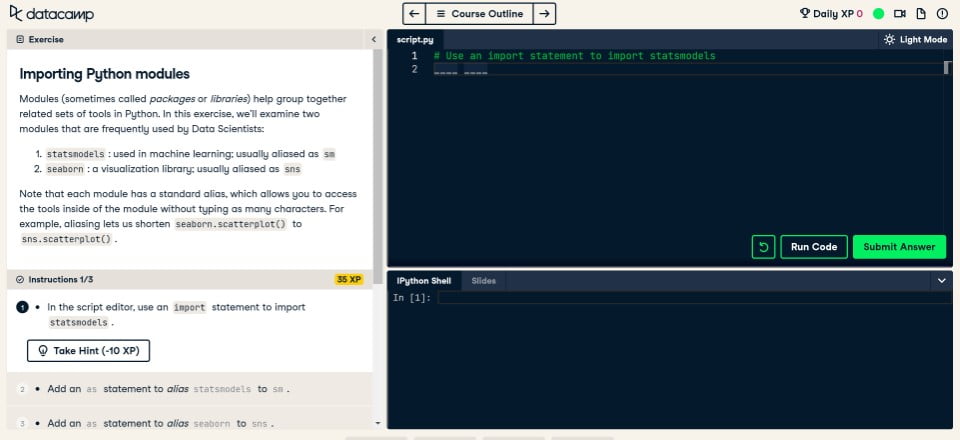Open the video camera icon
This screenshot has width=960, height=440.
[899, 13]
